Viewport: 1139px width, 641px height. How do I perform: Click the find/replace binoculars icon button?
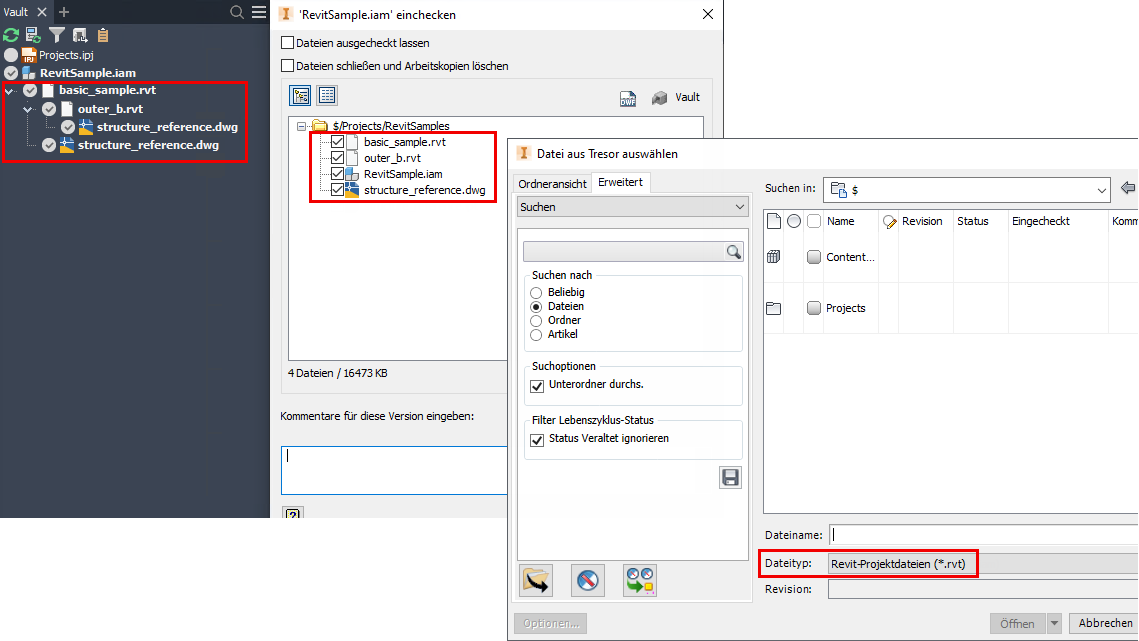640,581
